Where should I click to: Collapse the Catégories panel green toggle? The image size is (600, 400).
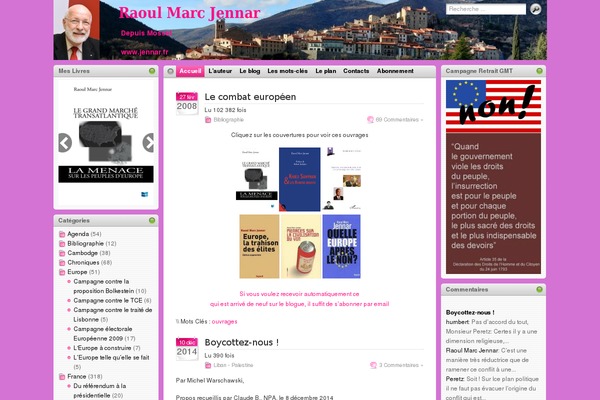click(x=152, y=220)
